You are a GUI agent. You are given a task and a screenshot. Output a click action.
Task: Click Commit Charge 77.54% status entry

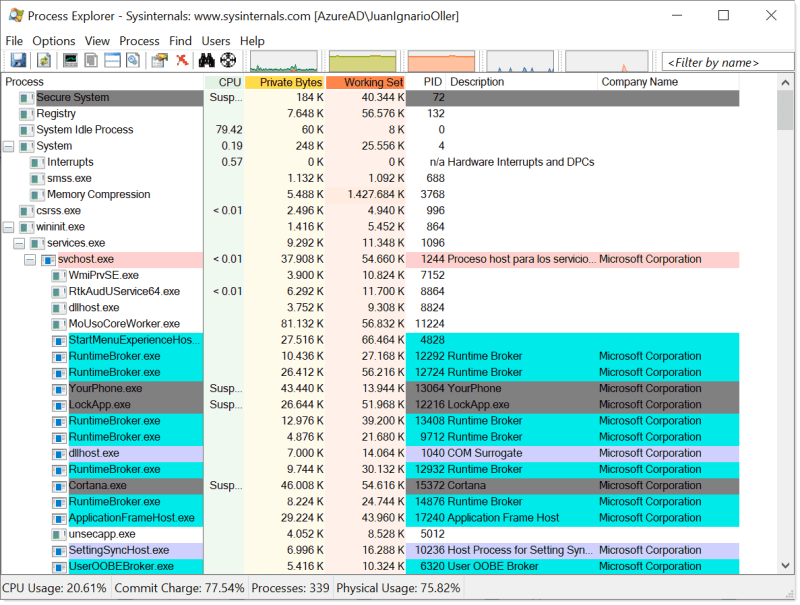[x=179, y=588]
